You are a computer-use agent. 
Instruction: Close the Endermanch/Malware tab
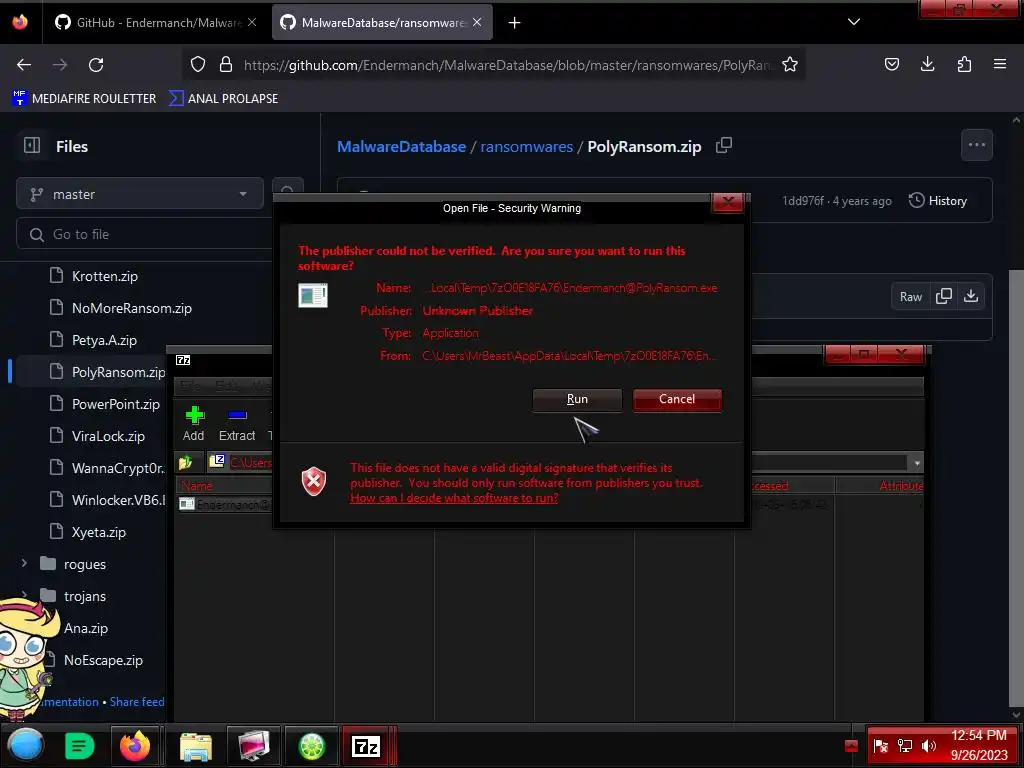click(x=252, y=22)
